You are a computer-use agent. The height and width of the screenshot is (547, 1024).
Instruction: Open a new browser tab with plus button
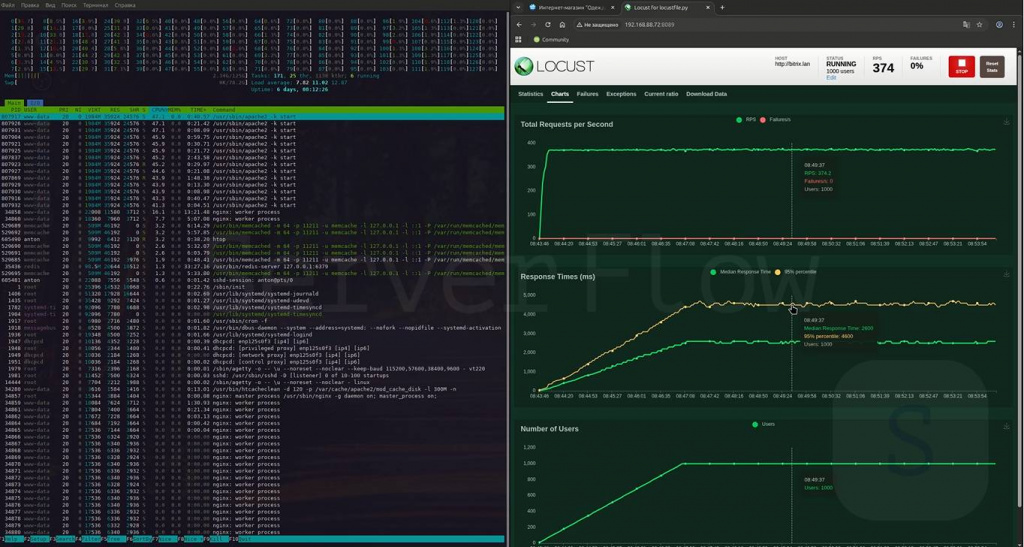[722, 8]
